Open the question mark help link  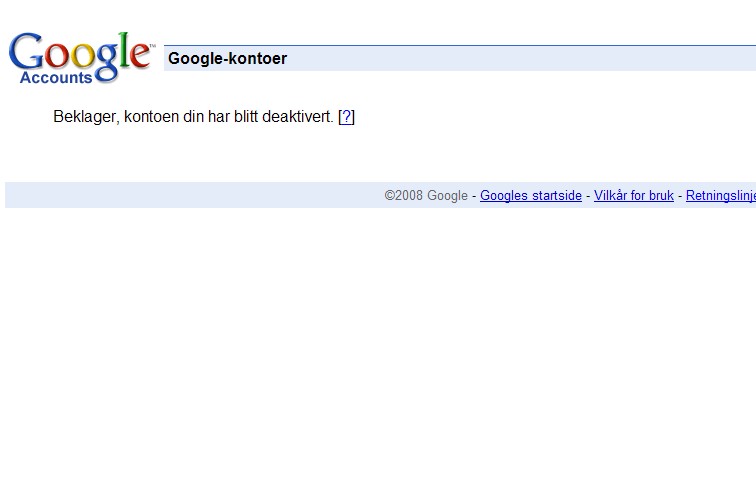[346, 117]
